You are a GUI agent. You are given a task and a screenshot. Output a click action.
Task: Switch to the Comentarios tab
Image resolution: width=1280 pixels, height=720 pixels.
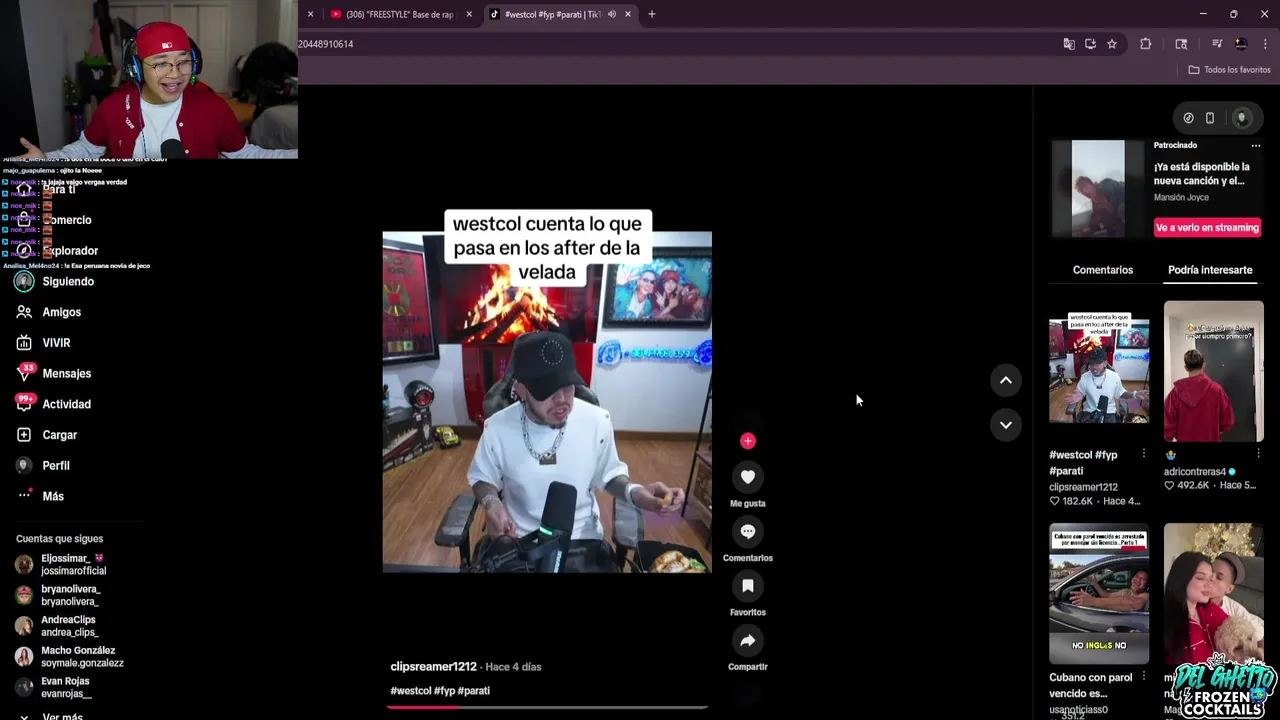[1103, 270]
